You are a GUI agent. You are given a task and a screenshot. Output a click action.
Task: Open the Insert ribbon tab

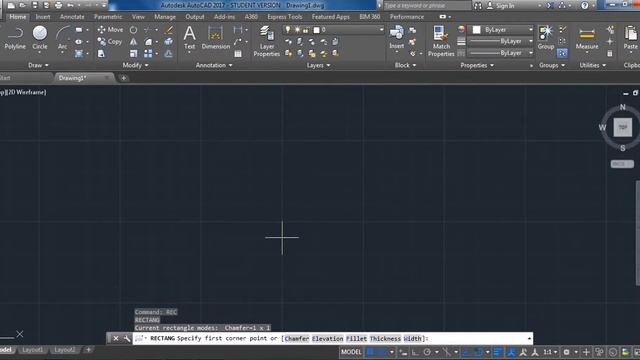[43, 17]
